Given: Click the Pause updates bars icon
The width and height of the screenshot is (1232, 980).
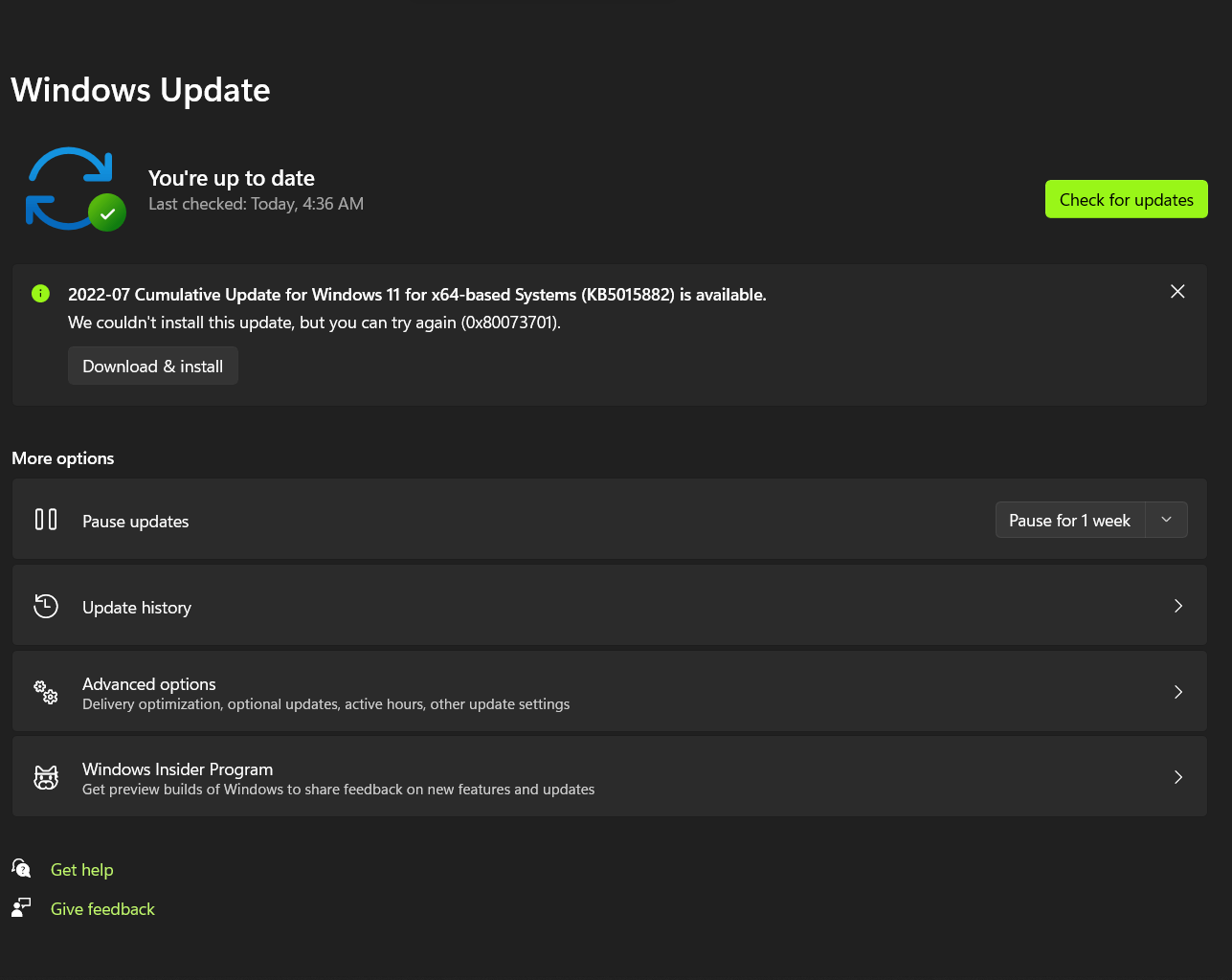Looking at the screenshot, I should tap(46, 520).
